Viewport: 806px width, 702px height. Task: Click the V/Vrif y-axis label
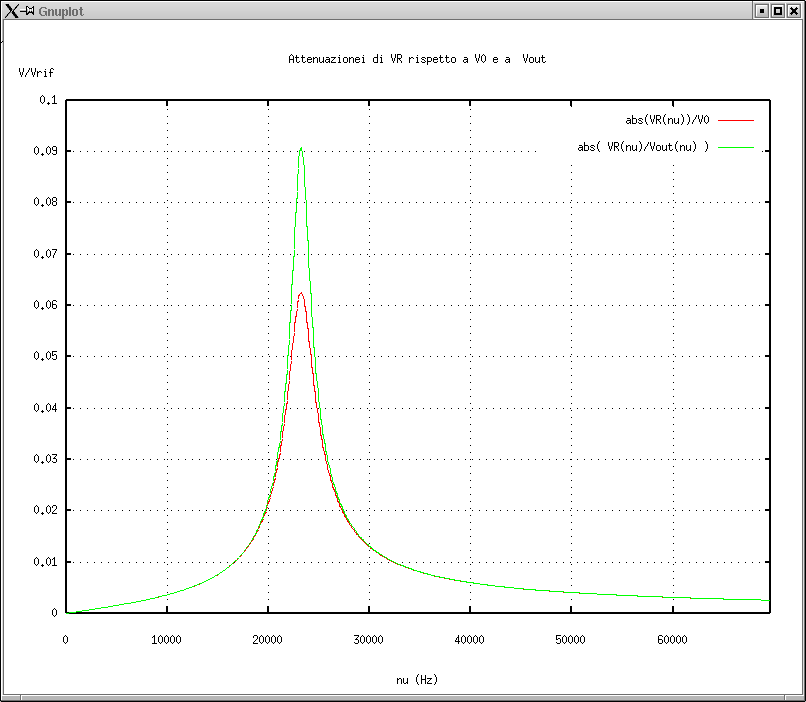point(36,73)
